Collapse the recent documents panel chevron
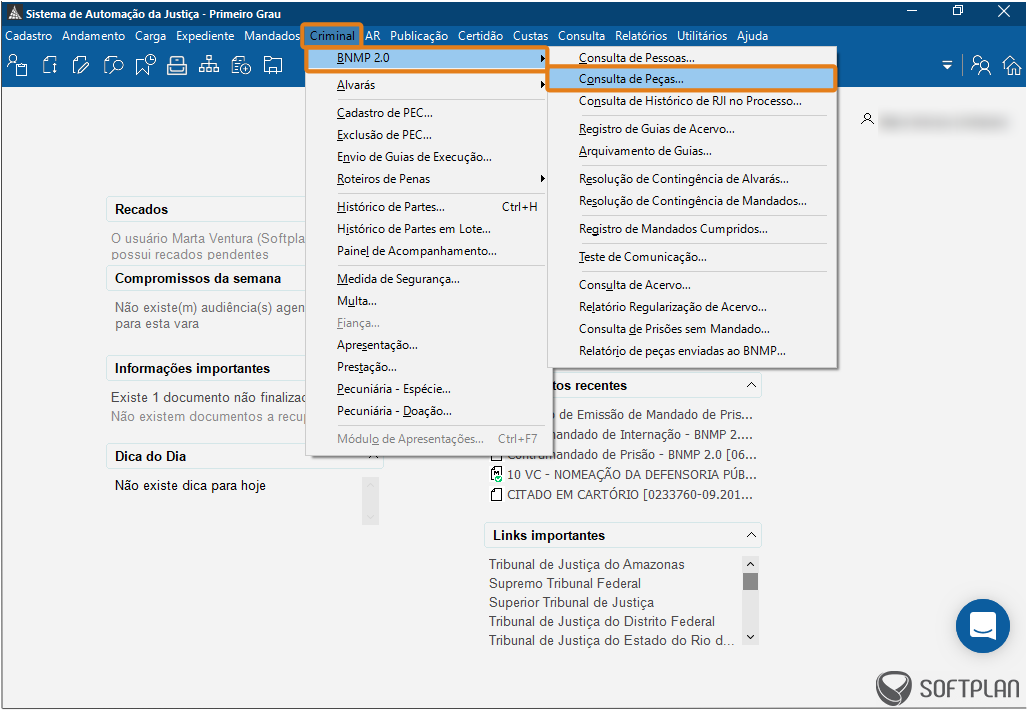1027x710 pixels. tap(751, 385)
